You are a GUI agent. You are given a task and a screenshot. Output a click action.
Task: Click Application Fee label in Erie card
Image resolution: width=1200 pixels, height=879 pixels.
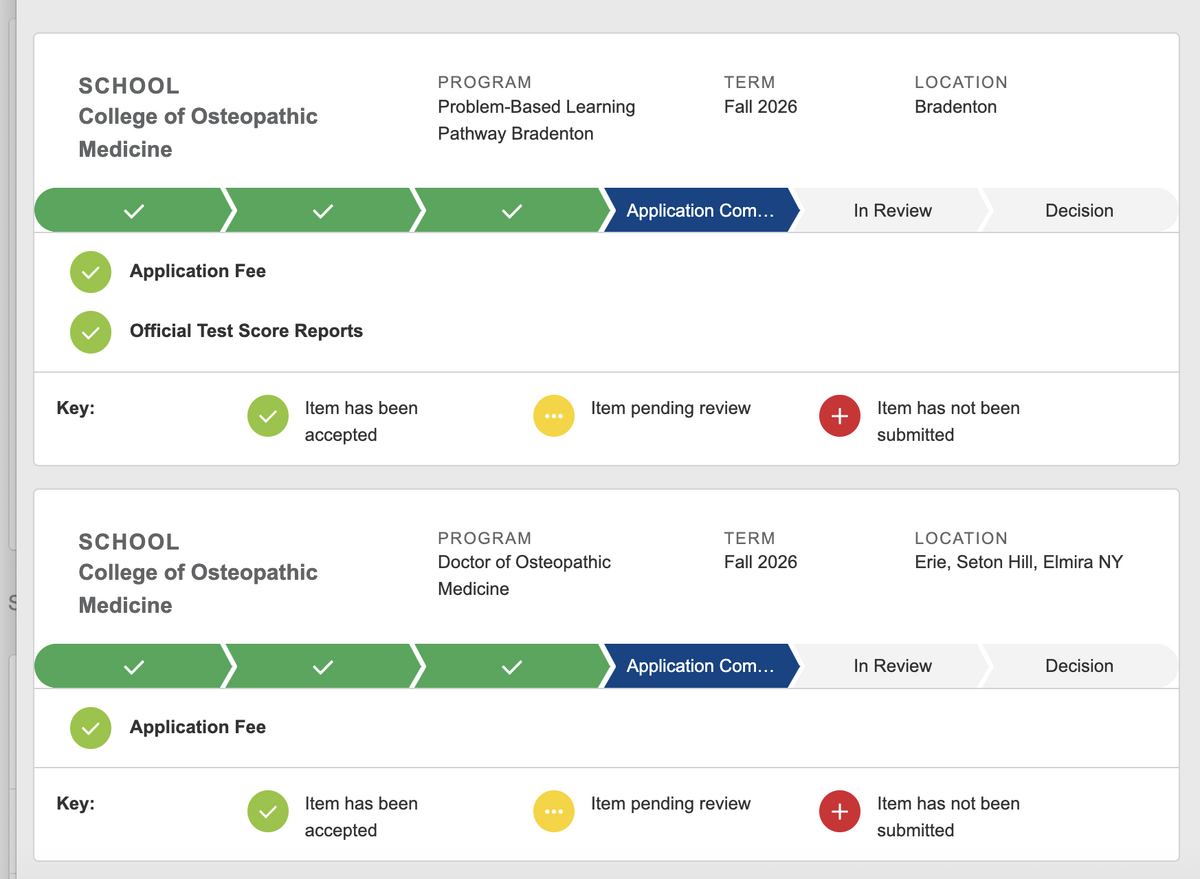pyautogui.click(x=198, y=727)
